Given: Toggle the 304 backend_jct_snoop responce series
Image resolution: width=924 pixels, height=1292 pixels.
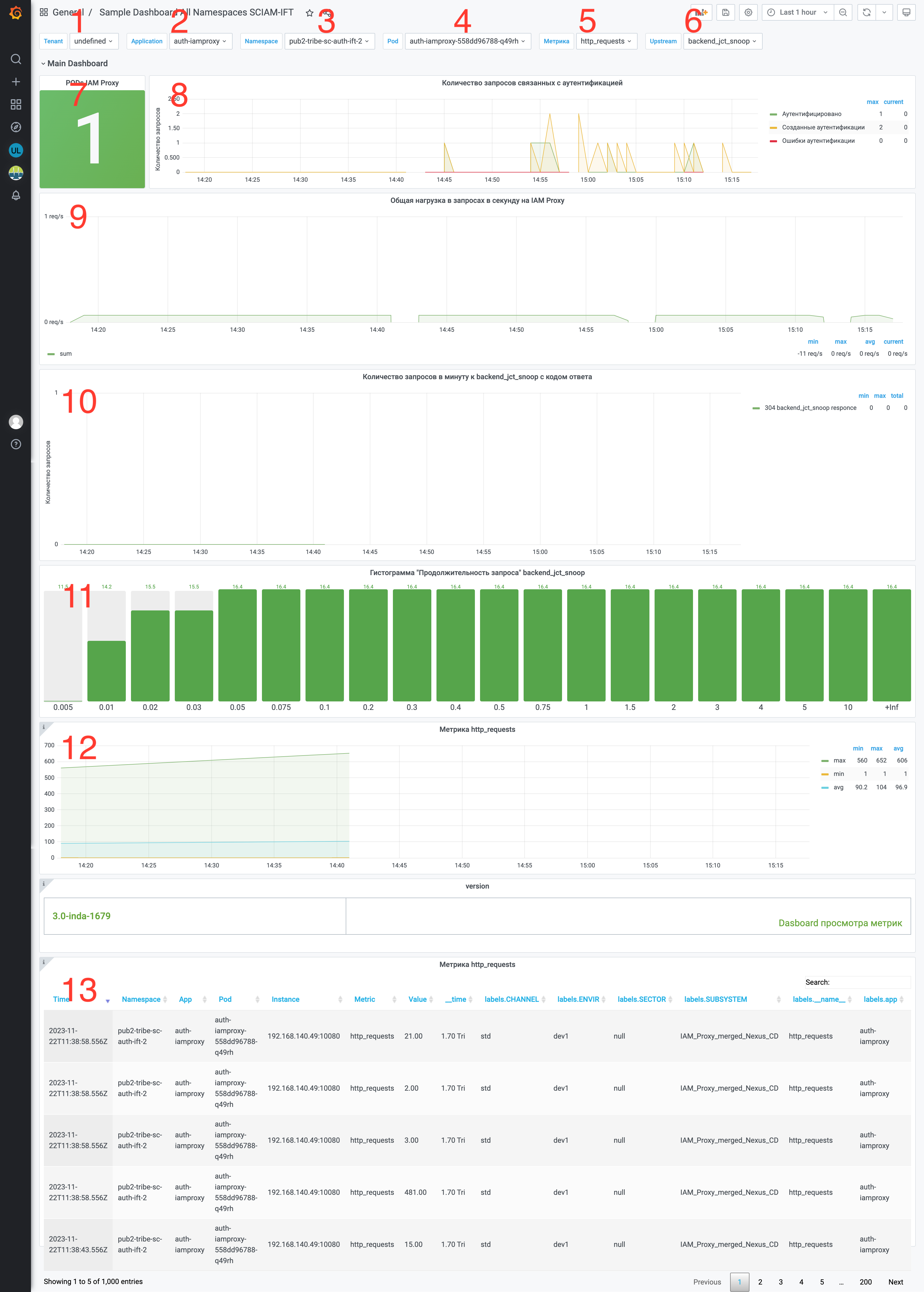Looking at the screenshot, I should coord(810,408).
